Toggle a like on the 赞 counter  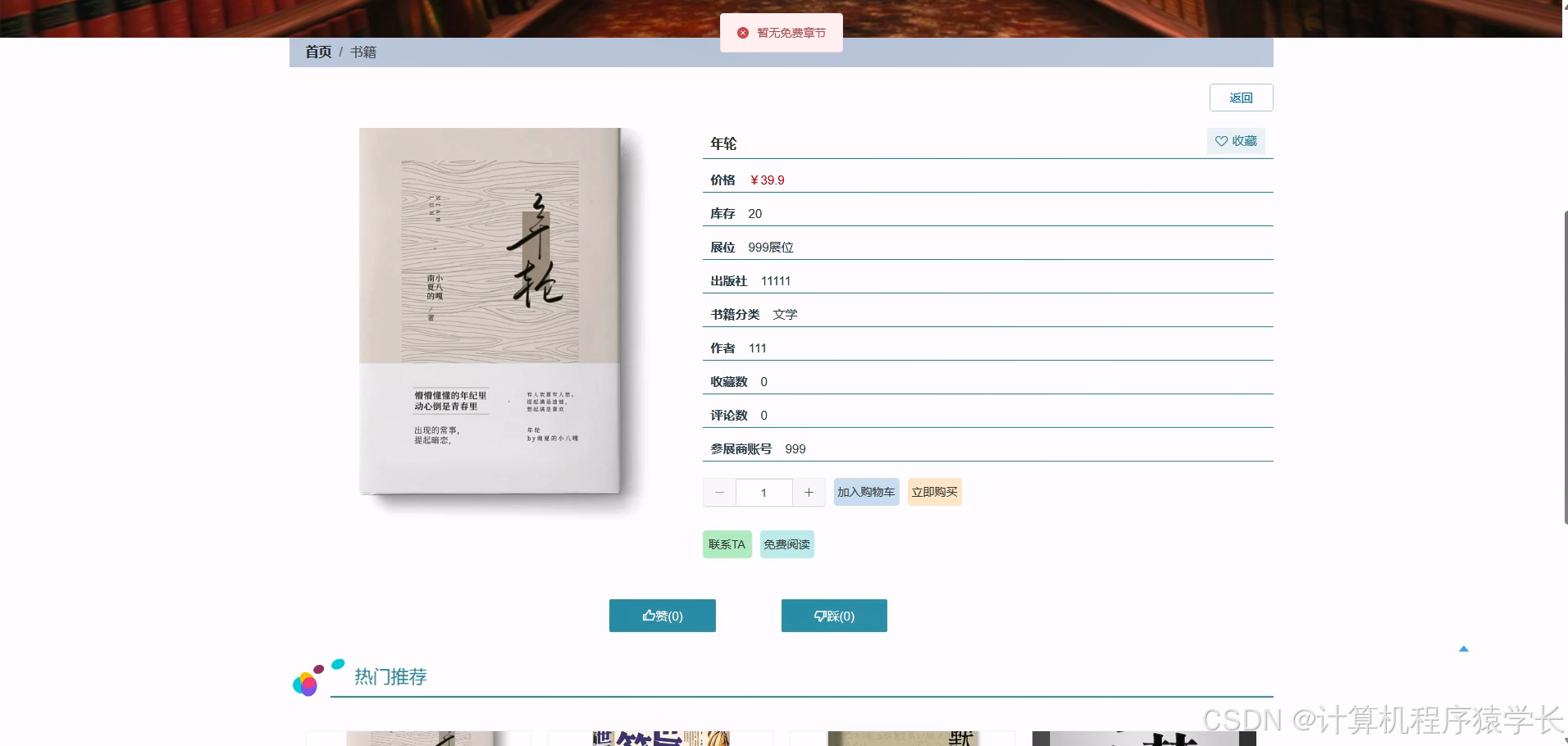coord(662,616)
